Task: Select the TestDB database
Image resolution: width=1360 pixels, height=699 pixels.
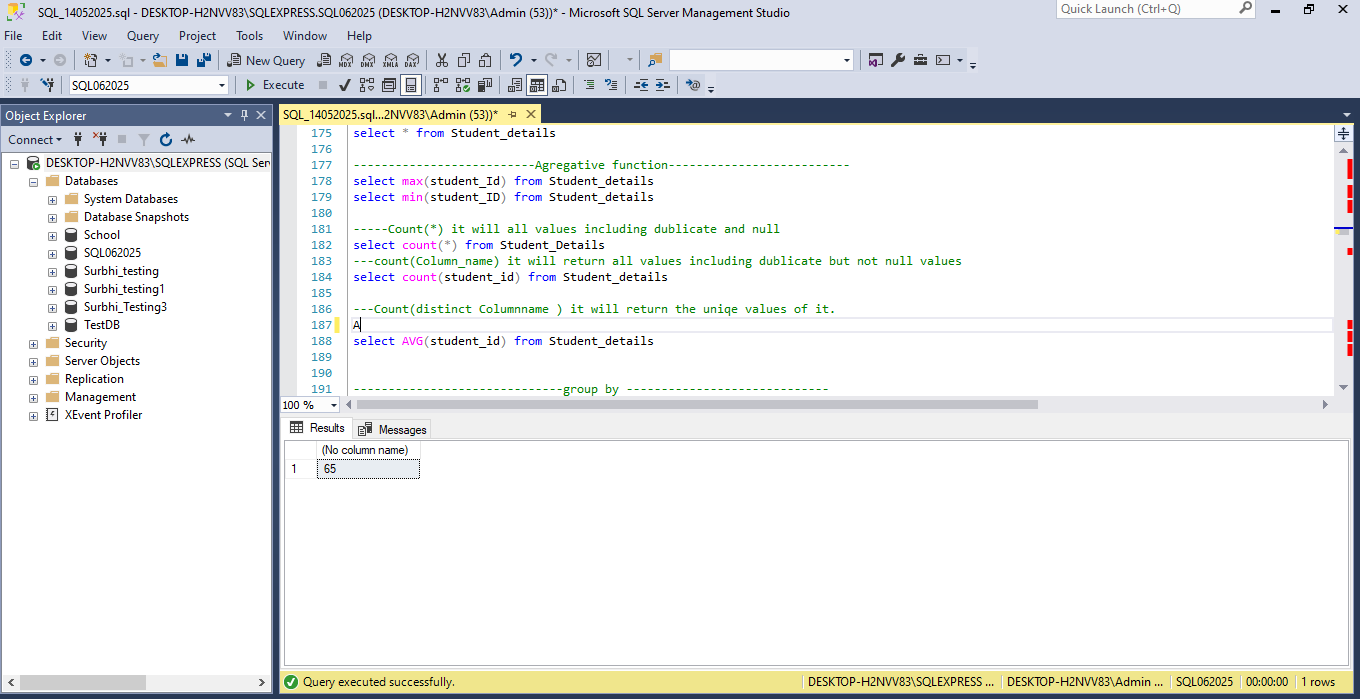Action: tap(102, 325)
